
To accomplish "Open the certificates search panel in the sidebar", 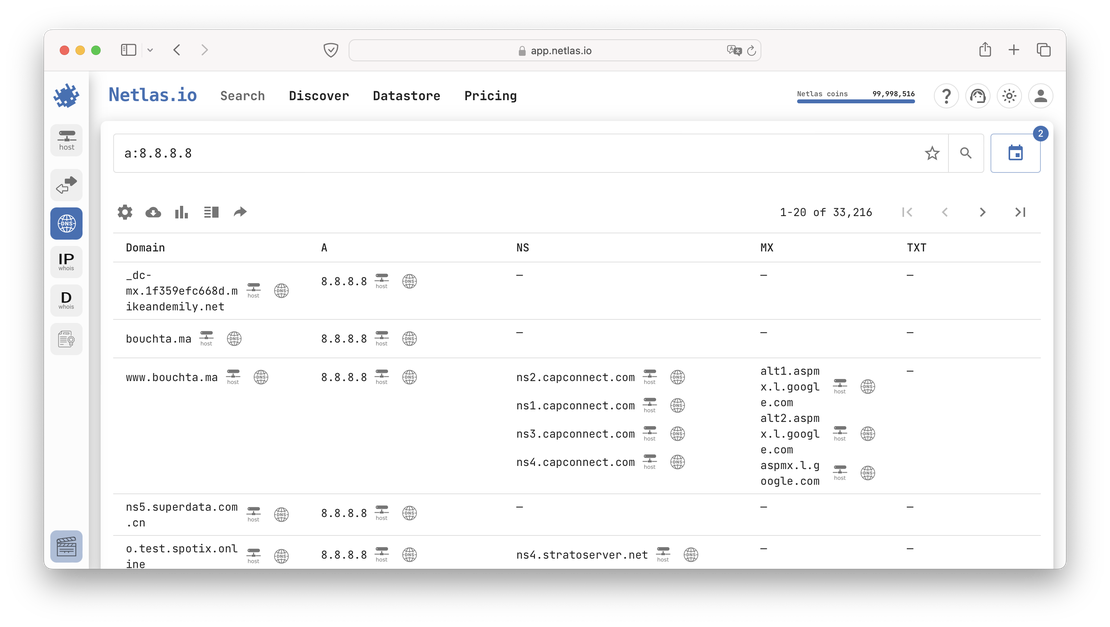I will [66, 338].
